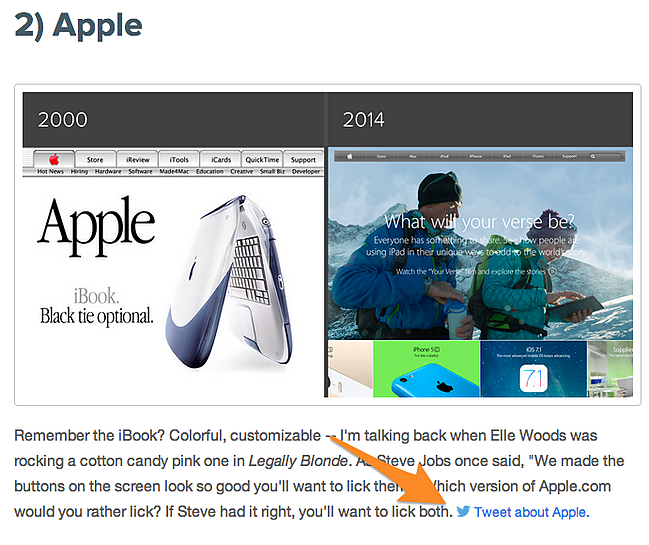Open the Support tab in 2000 screenshot
The height and width of the screenshot is (545, 649).
(303, 159)
